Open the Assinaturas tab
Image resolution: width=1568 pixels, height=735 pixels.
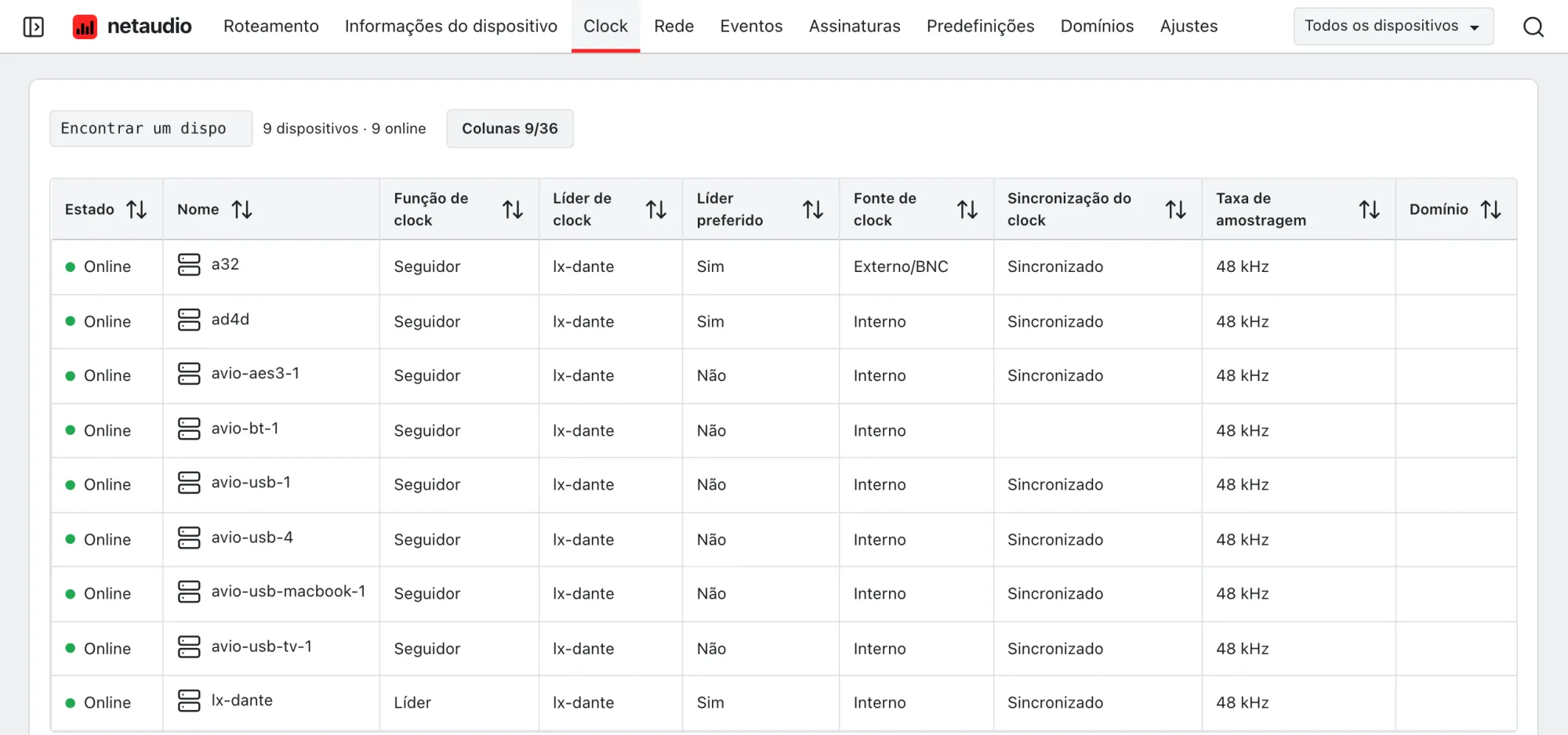[x=855, y=26]
